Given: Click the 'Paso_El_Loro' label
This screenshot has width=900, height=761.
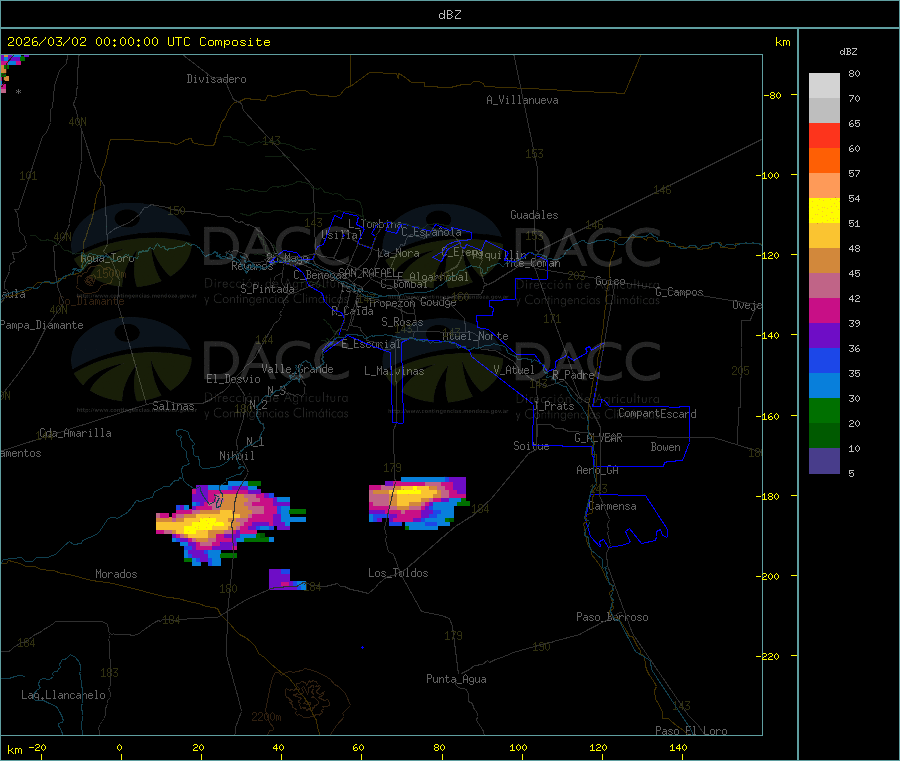Looking at the screenshot, I should tap(692, 731).
